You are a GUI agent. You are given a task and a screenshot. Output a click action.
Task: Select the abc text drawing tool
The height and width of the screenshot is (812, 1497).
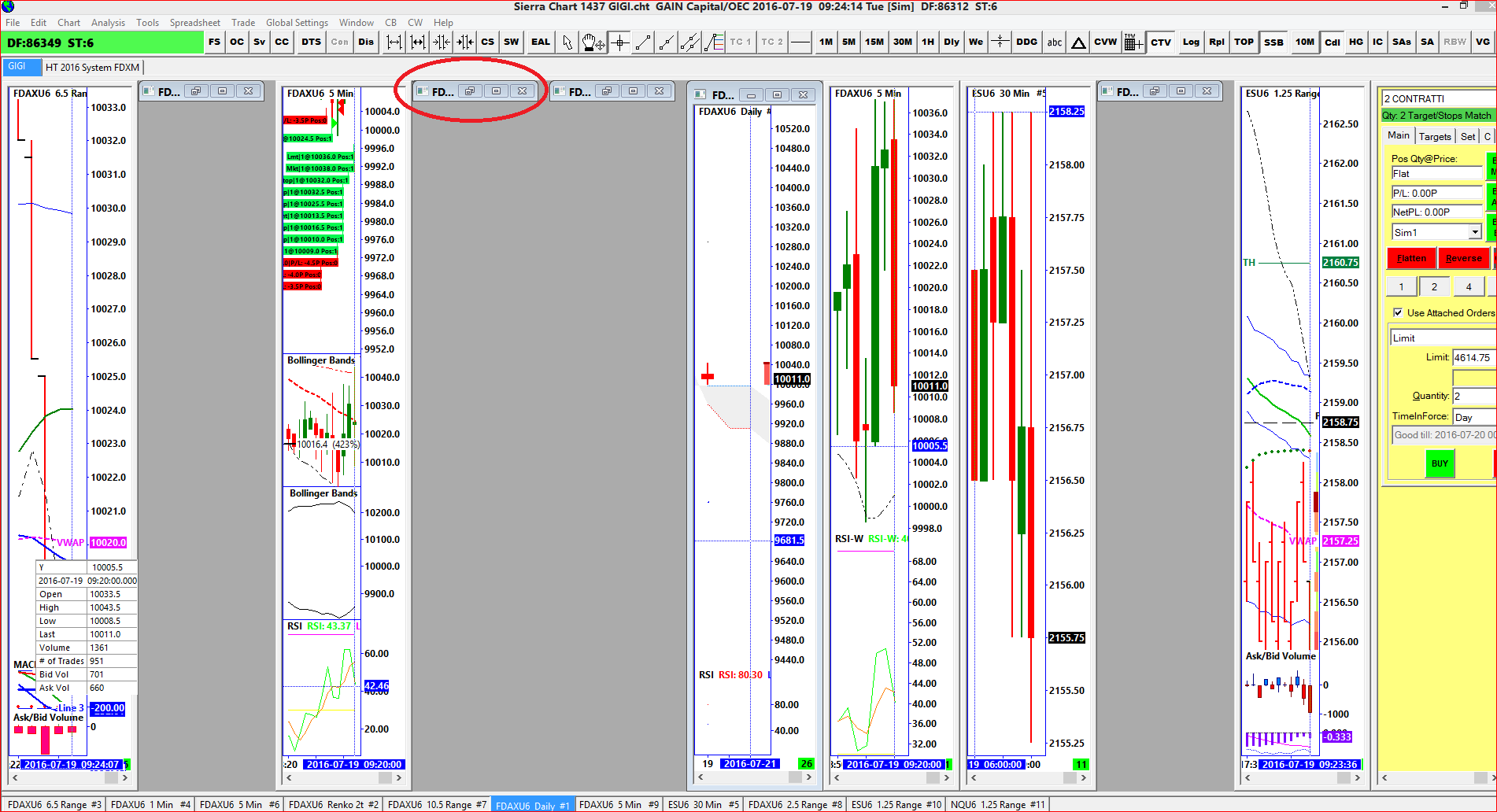point(1055,42)
